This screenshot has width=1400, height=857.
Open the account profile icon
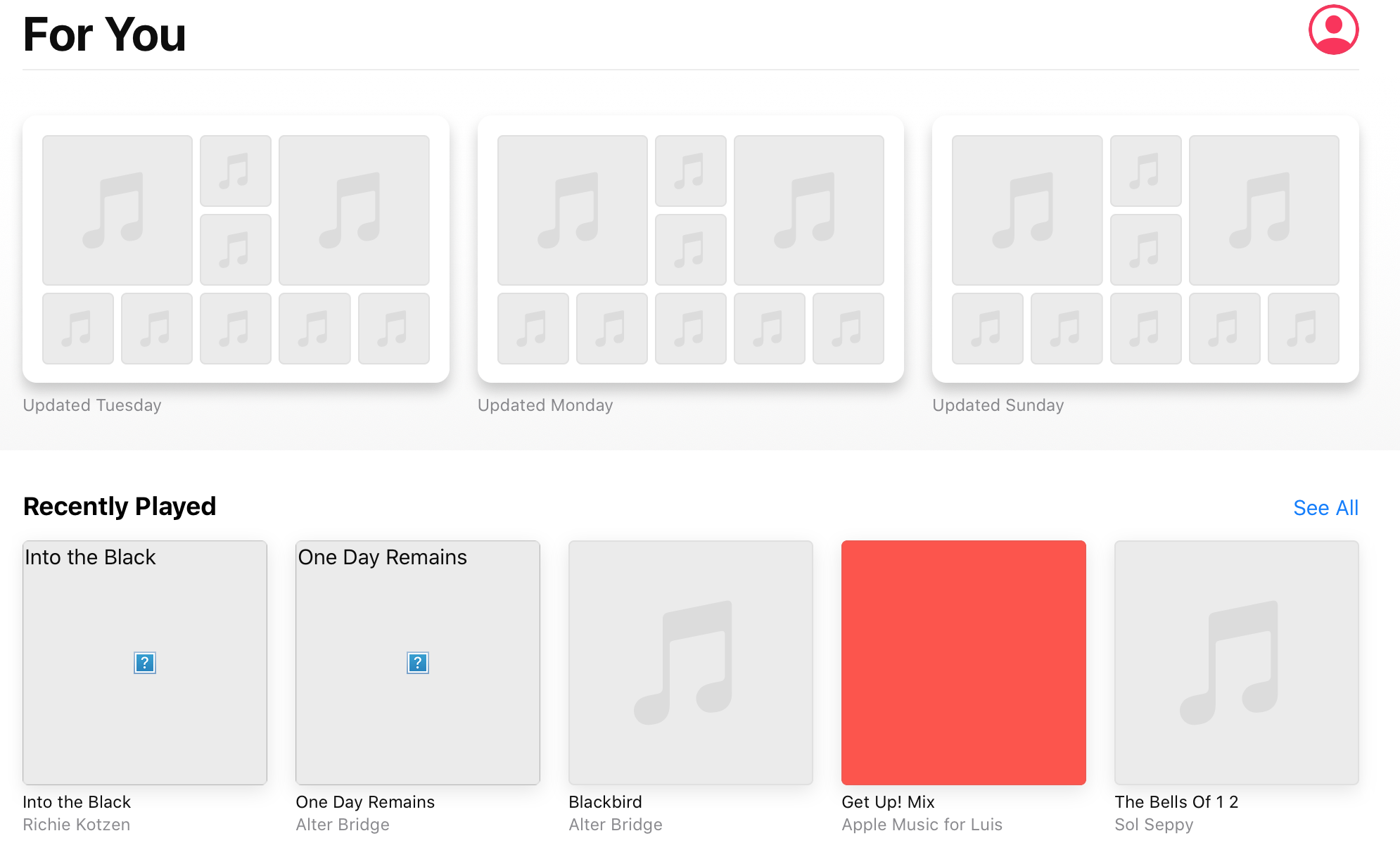pyautogui.click(x=1333, y=30)
